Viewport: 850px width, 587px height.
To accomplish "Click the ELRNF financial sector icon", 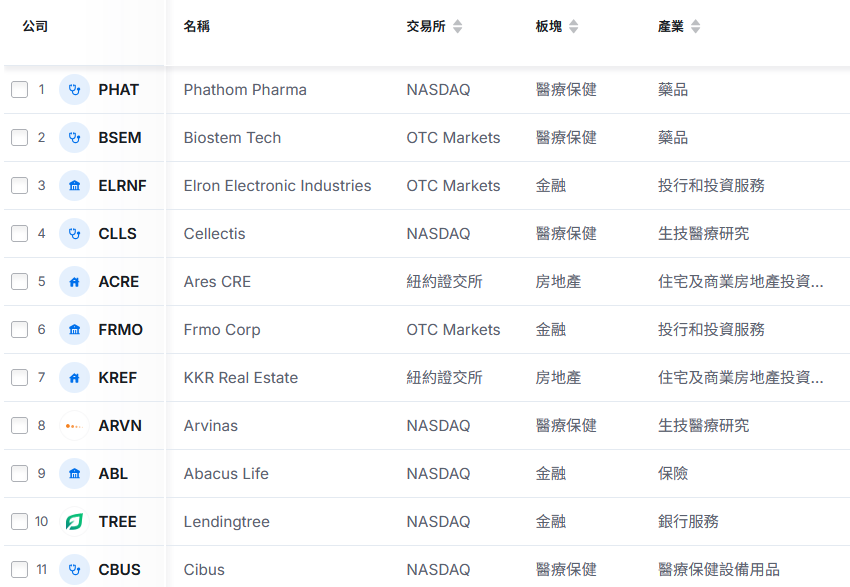I will [x=74, y=185].
